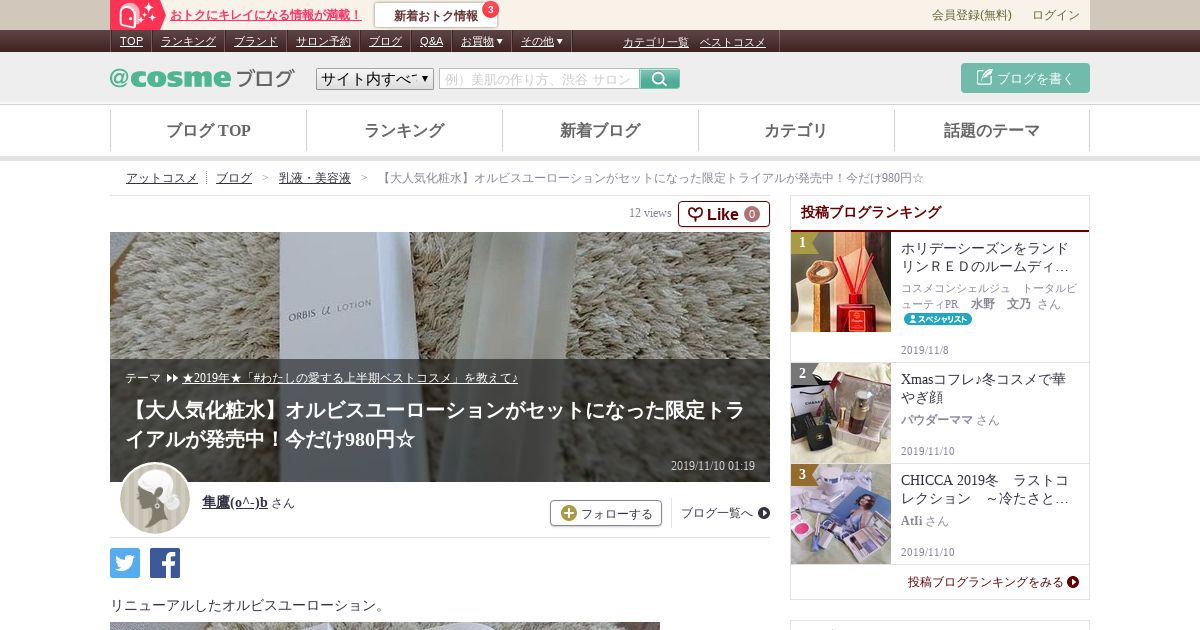This screenshot has width=1200, height=630.
Task: Open サロン予約 menu item
Action: [x=323, y=41]
